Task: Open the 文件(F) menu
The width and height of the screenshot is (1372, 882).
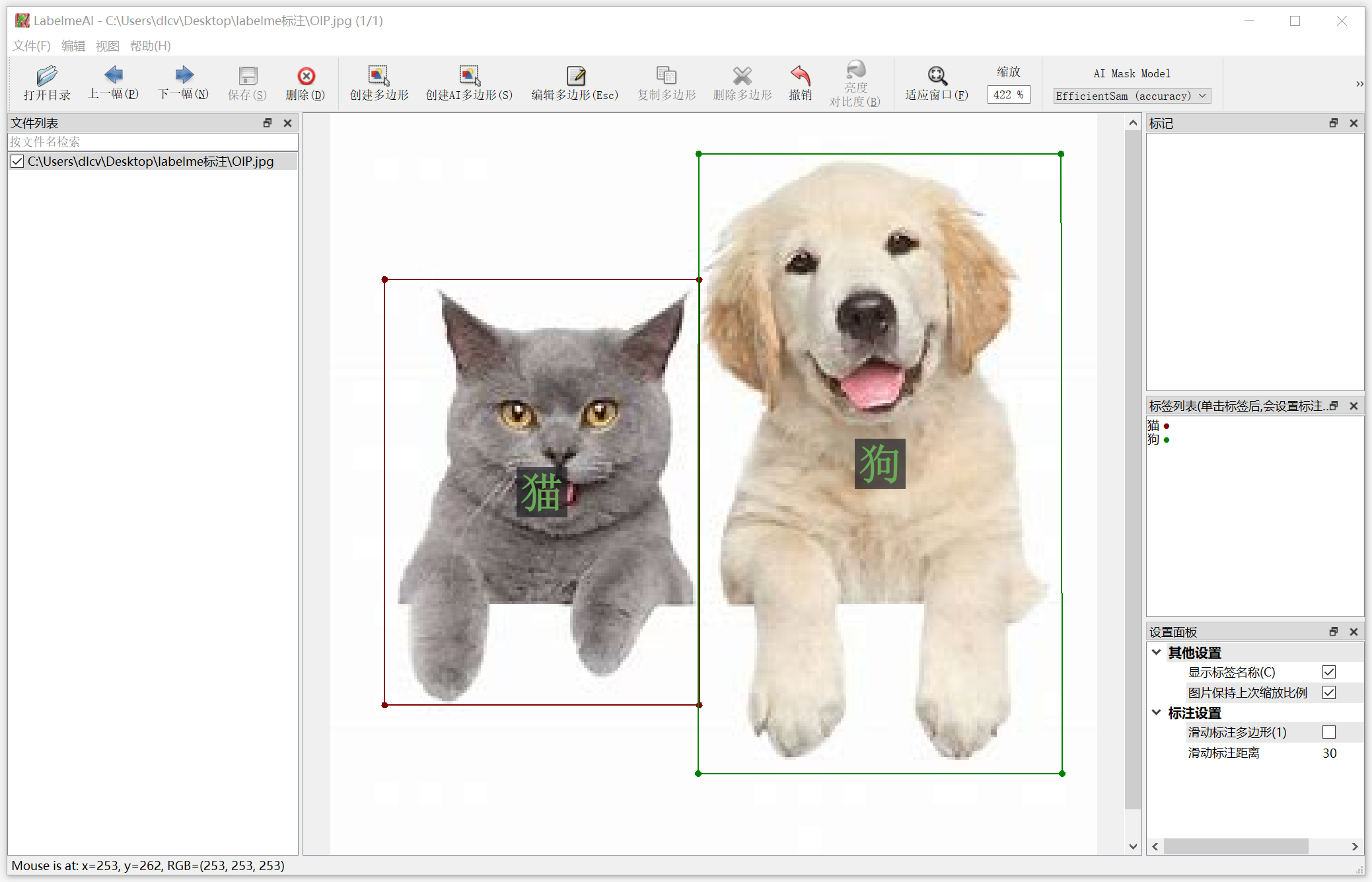Action: [x=31, y=46]
